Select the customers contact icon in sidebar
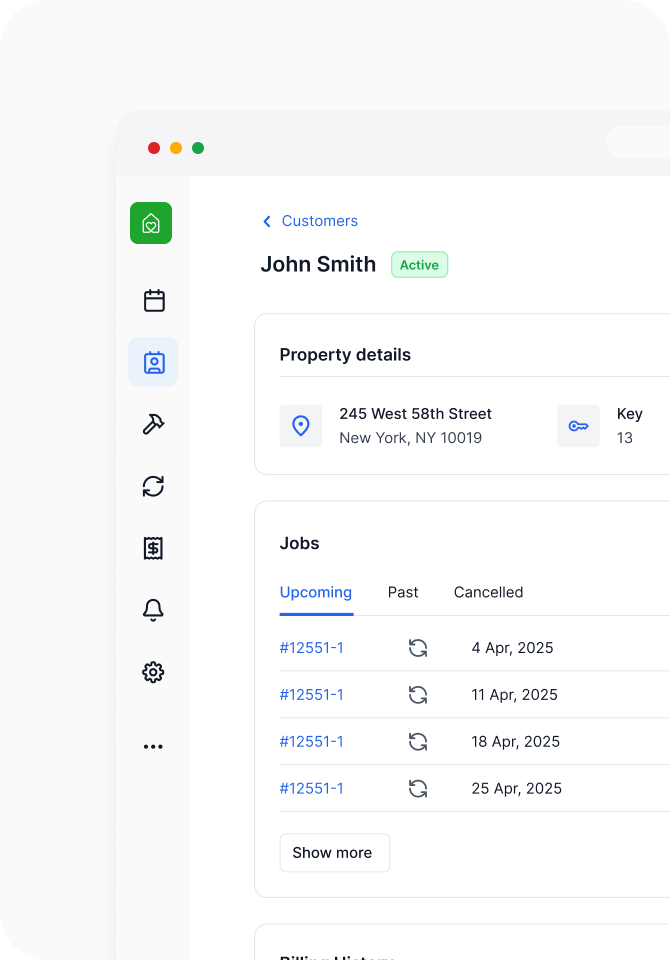This screenshot has width=670, height=960. coord(154,362)
